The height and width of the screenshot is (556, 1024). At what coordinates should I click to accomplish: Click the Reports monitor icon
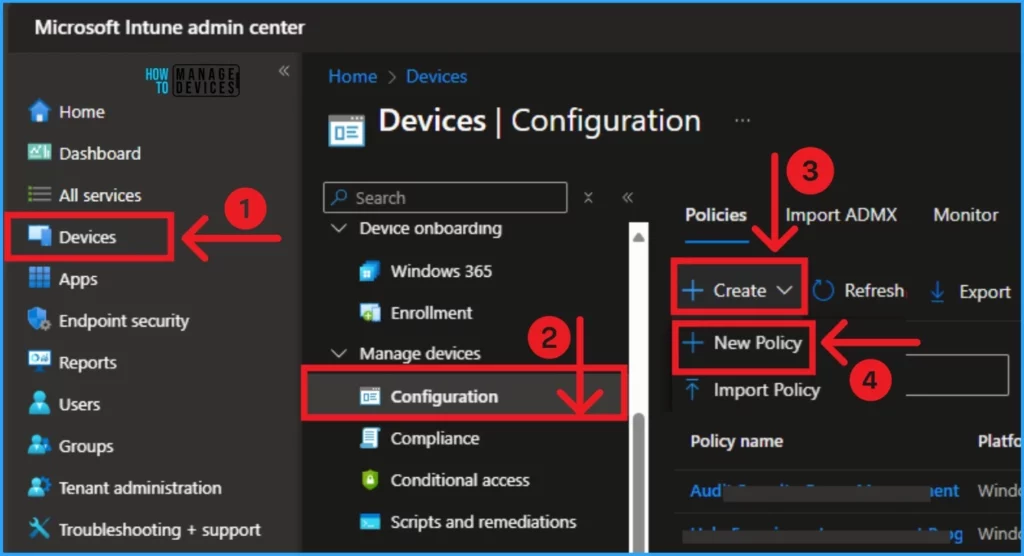point(39,361)
